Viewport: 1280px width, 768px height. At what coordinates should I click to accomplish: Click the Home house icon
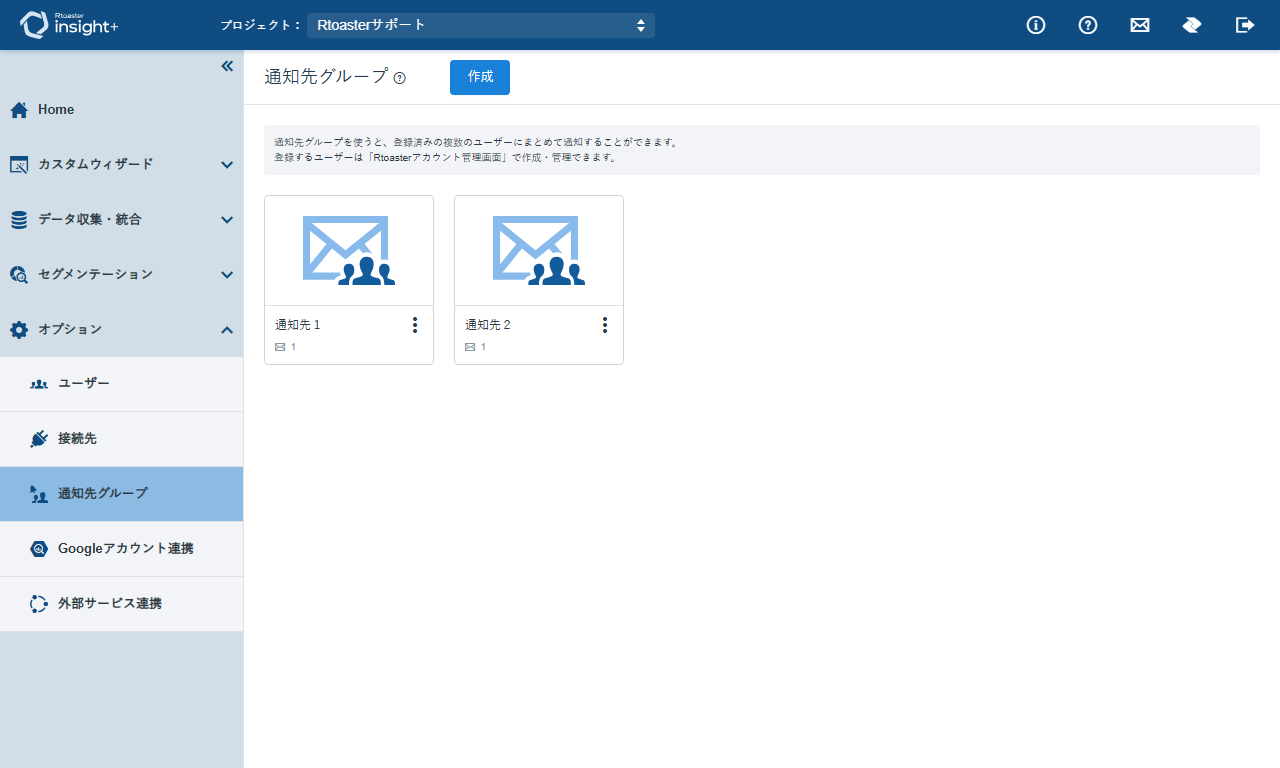[x=19, y=110]
